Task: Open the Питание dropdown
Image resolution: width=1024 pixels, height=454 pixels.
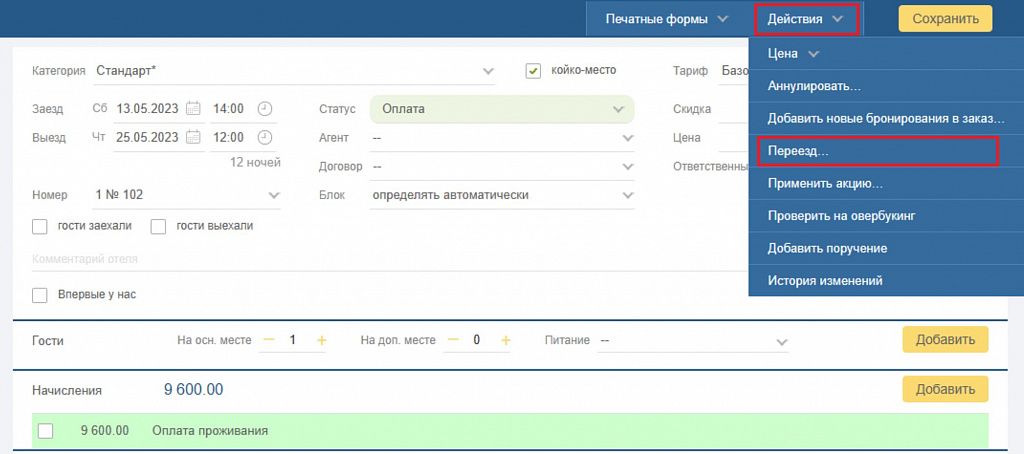Action: pyautogui.click(x=693, y=341)
